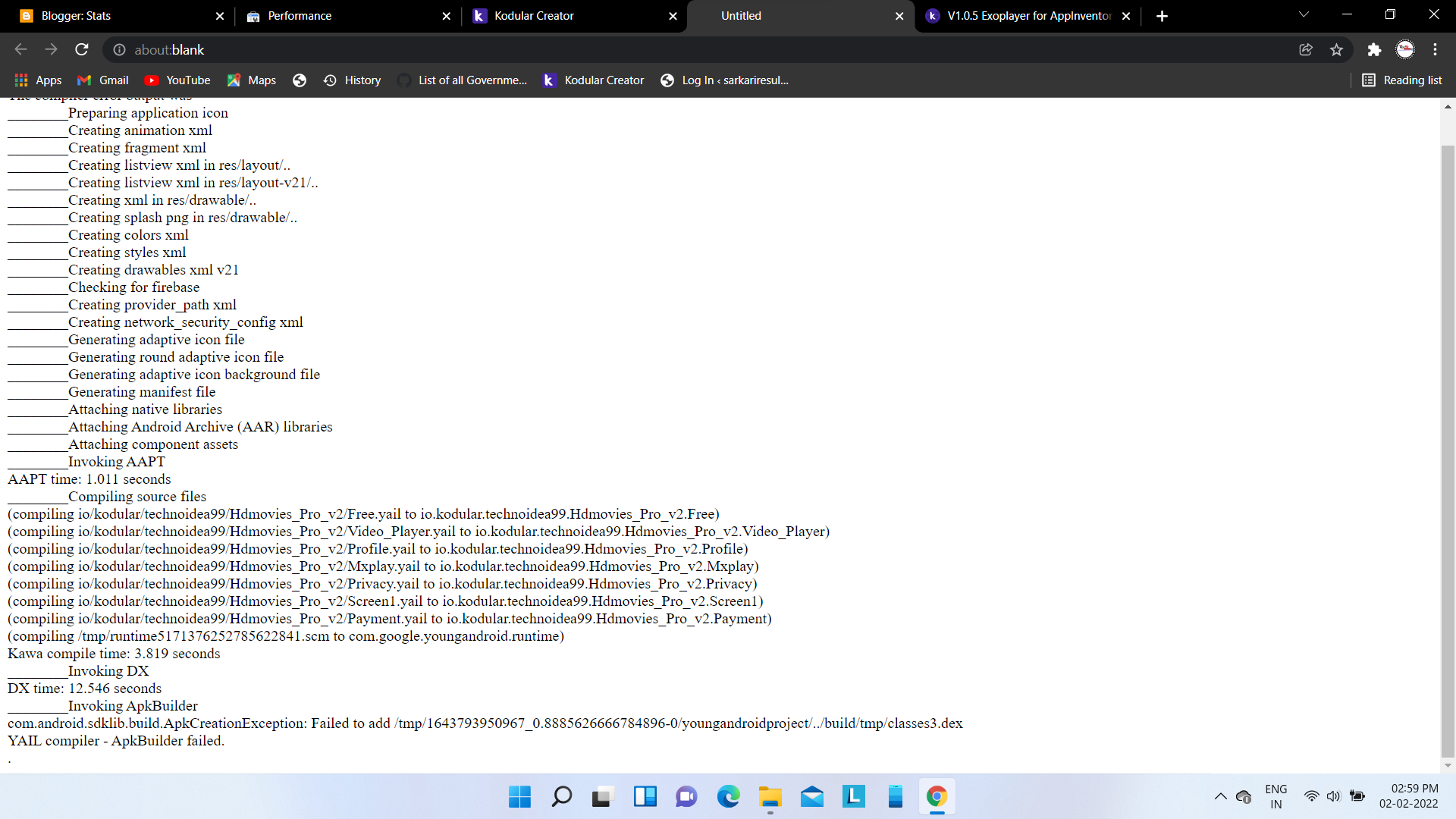Open Chrome three-dot menu

click(1435, 50)
